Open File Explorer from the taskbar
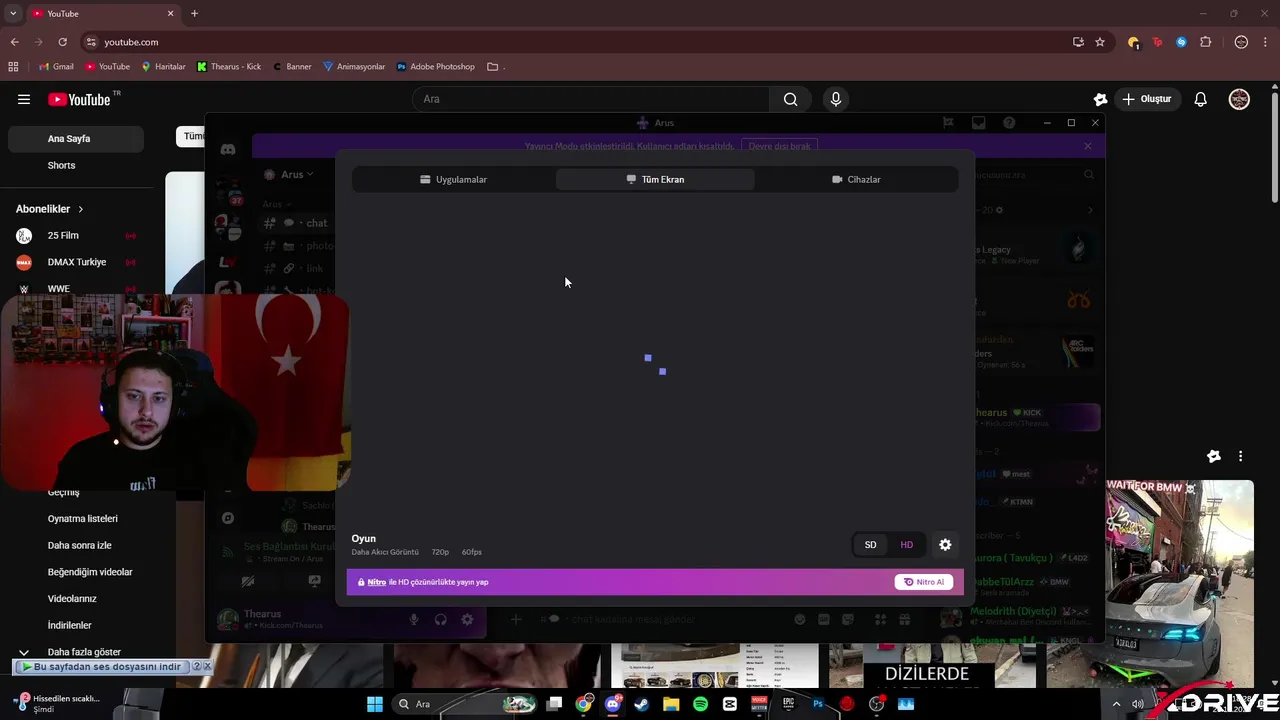 (671, 704)
